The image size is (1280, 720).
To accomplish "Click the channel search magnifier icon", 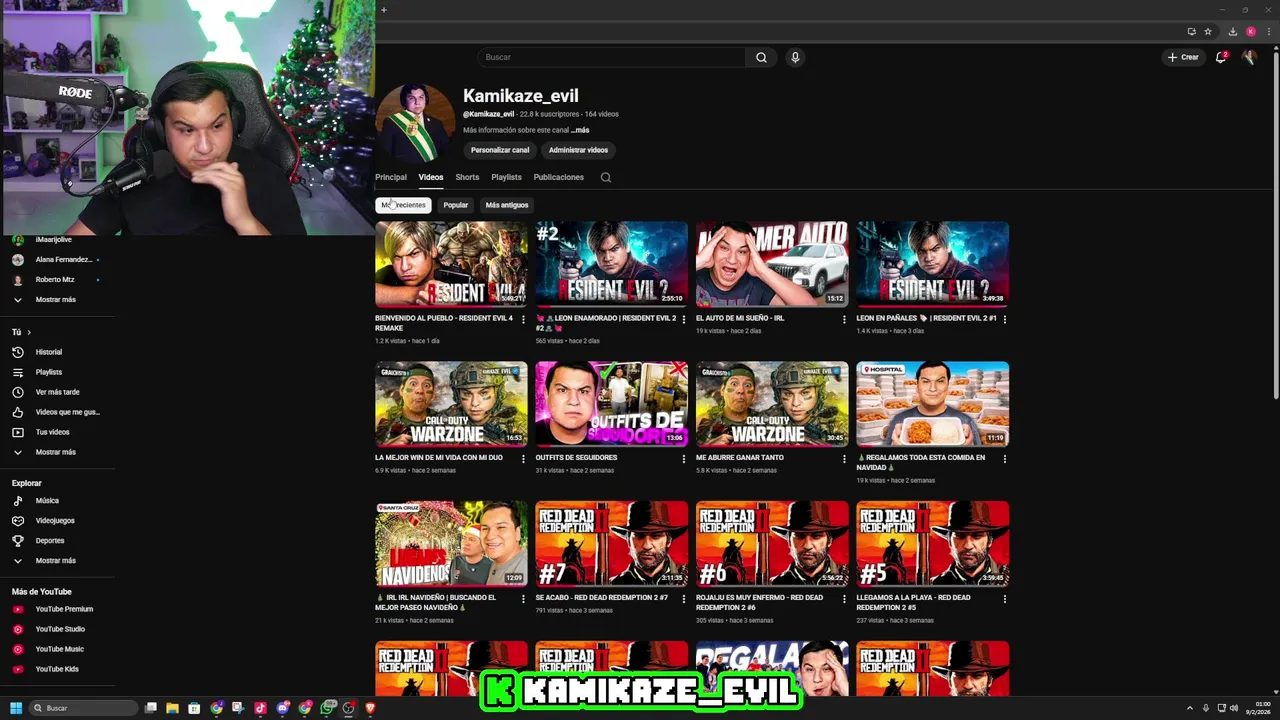I will pos(605,177).
